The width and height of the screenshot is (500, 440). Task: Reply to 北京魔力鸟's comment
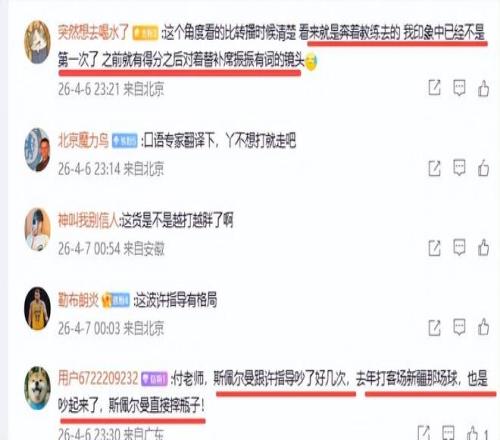point(459,168)
